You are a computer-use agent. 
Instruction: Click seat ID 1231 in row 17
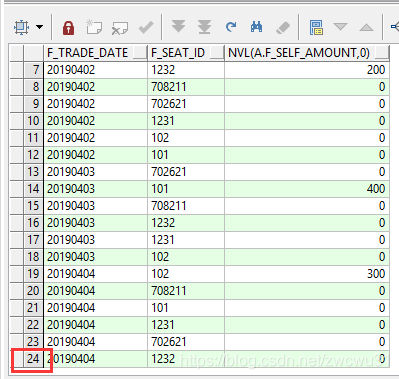pyautogui.click(x=163, y=240)
